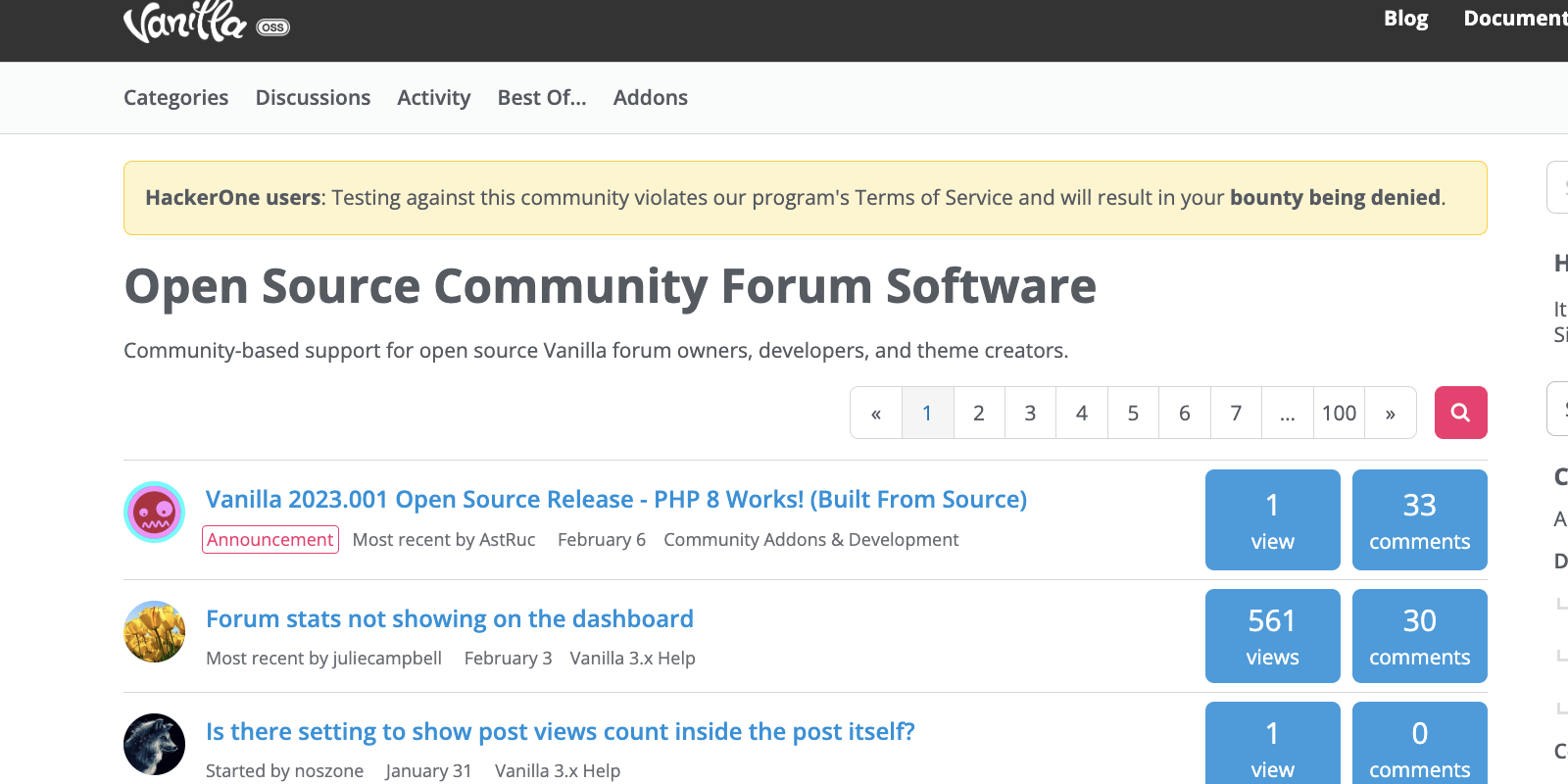This screenshot has width=1568, height=784.
Task: Expand the Best Of... menu
Action: pyautogui.click(x=542, y=98)
